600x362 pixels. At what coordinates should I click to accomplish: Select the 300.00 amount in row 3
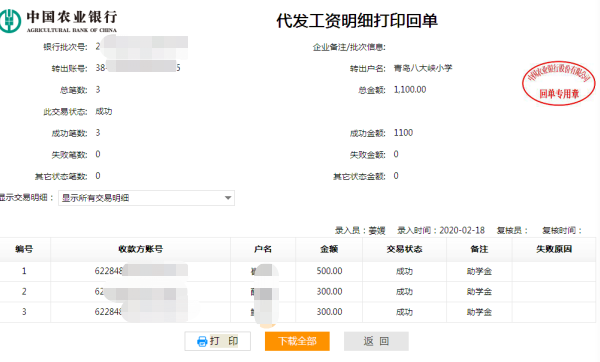click(329, 312)
